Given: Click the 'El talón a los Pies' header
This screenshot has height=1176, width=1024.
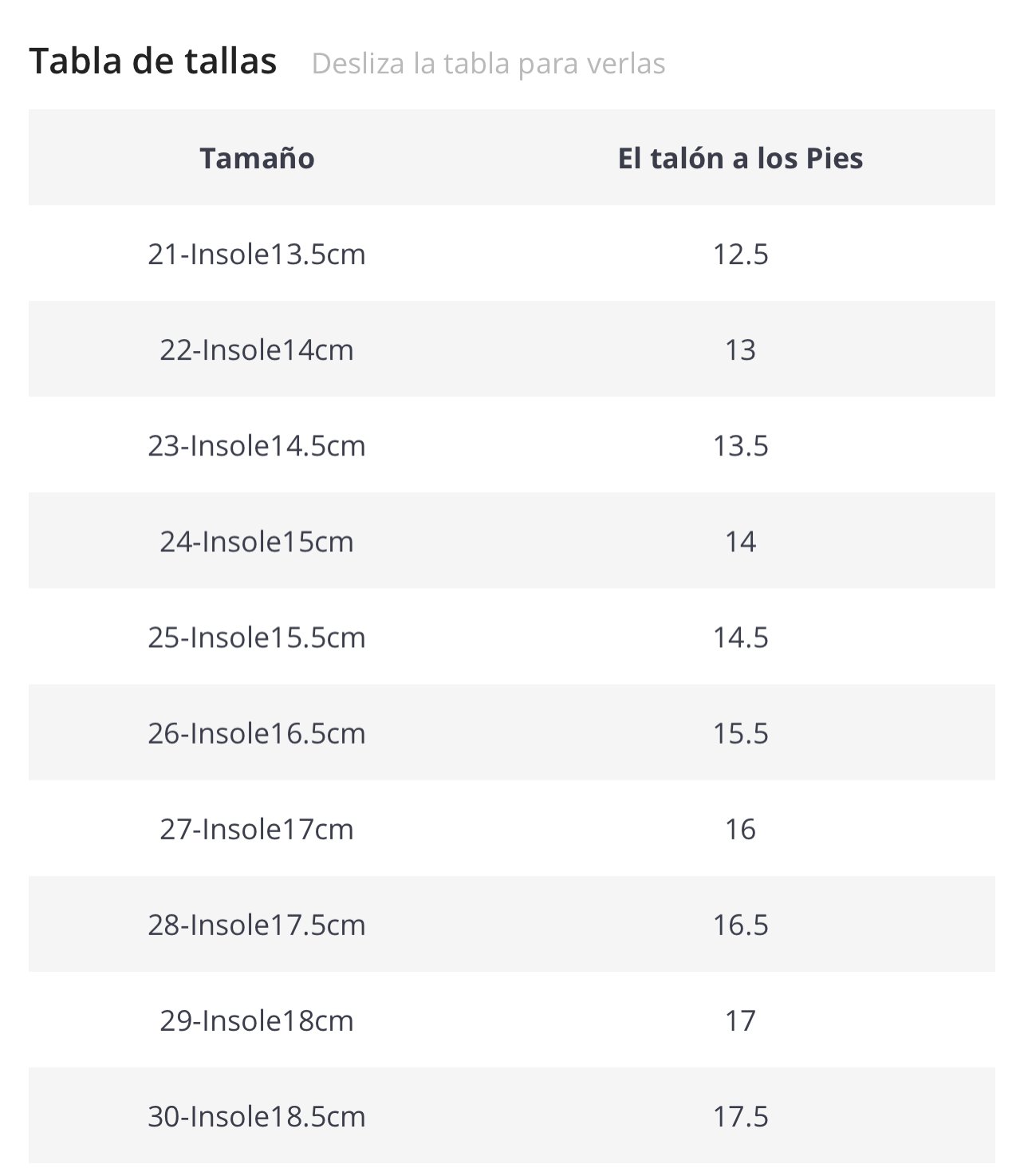Looking at the screenshot, I should click(x=740, y=158).
